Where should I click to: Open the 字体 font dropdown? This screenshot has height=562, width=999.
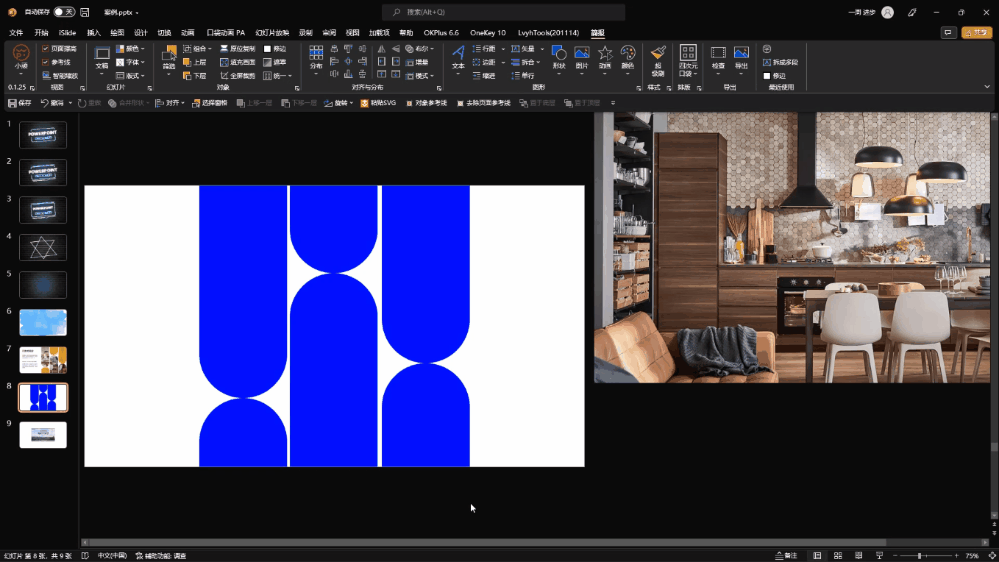pos(131,62)
